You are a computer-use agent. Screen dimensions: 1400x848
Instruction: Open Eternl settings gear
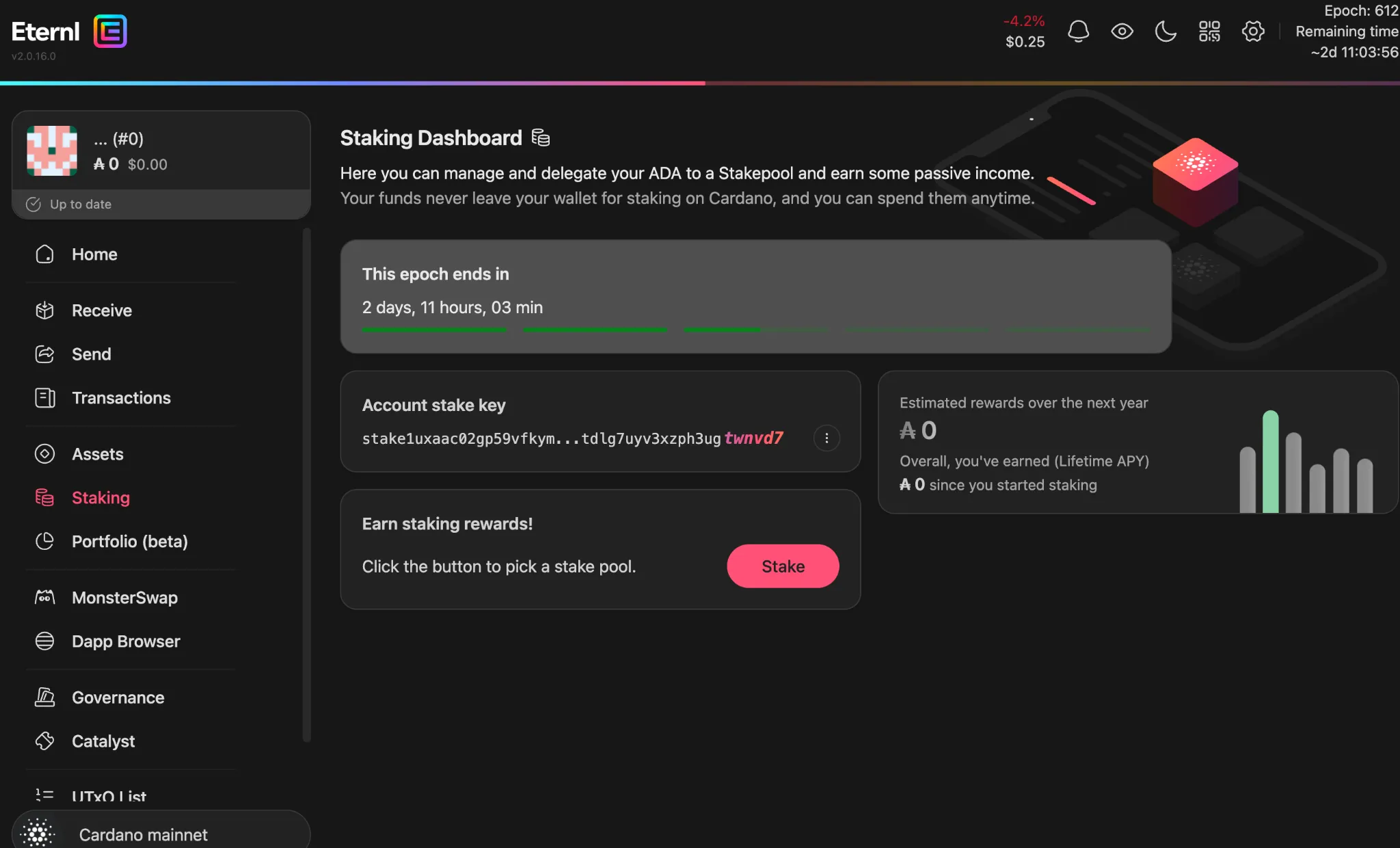(1253, 31)
